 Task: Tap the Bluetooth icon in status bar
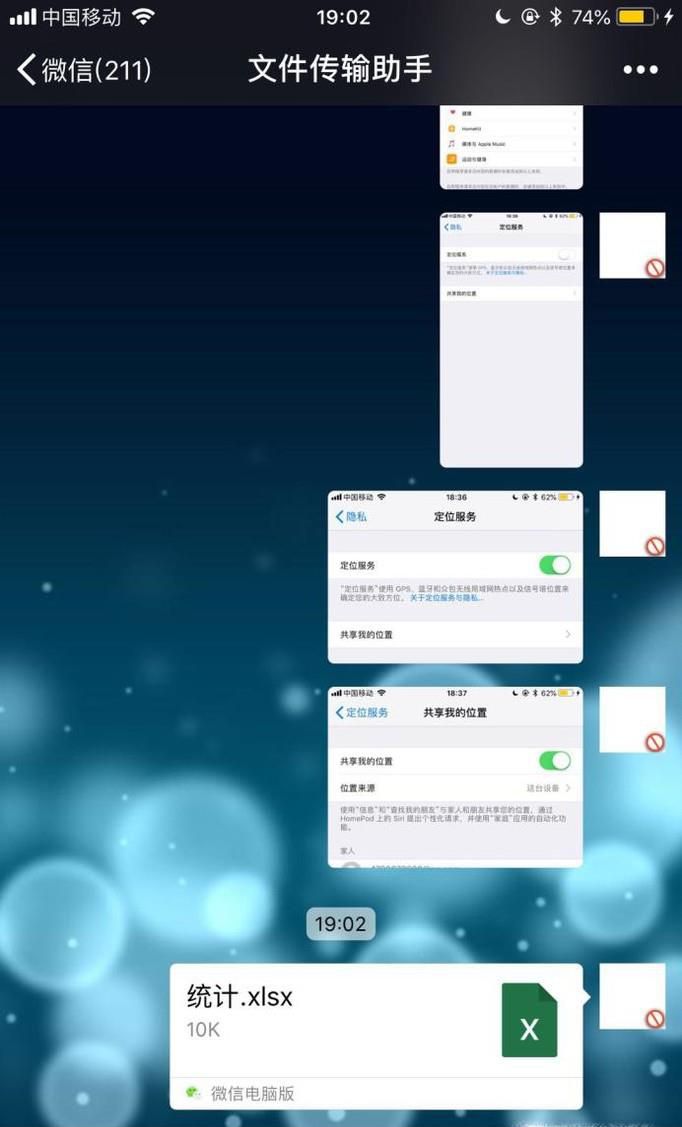[555, 17]
